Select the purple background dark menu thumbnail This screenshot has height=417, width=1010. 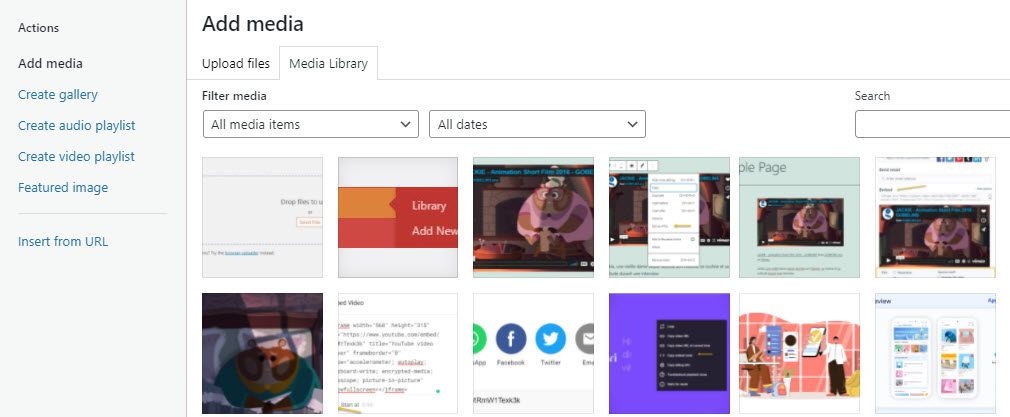669,354
